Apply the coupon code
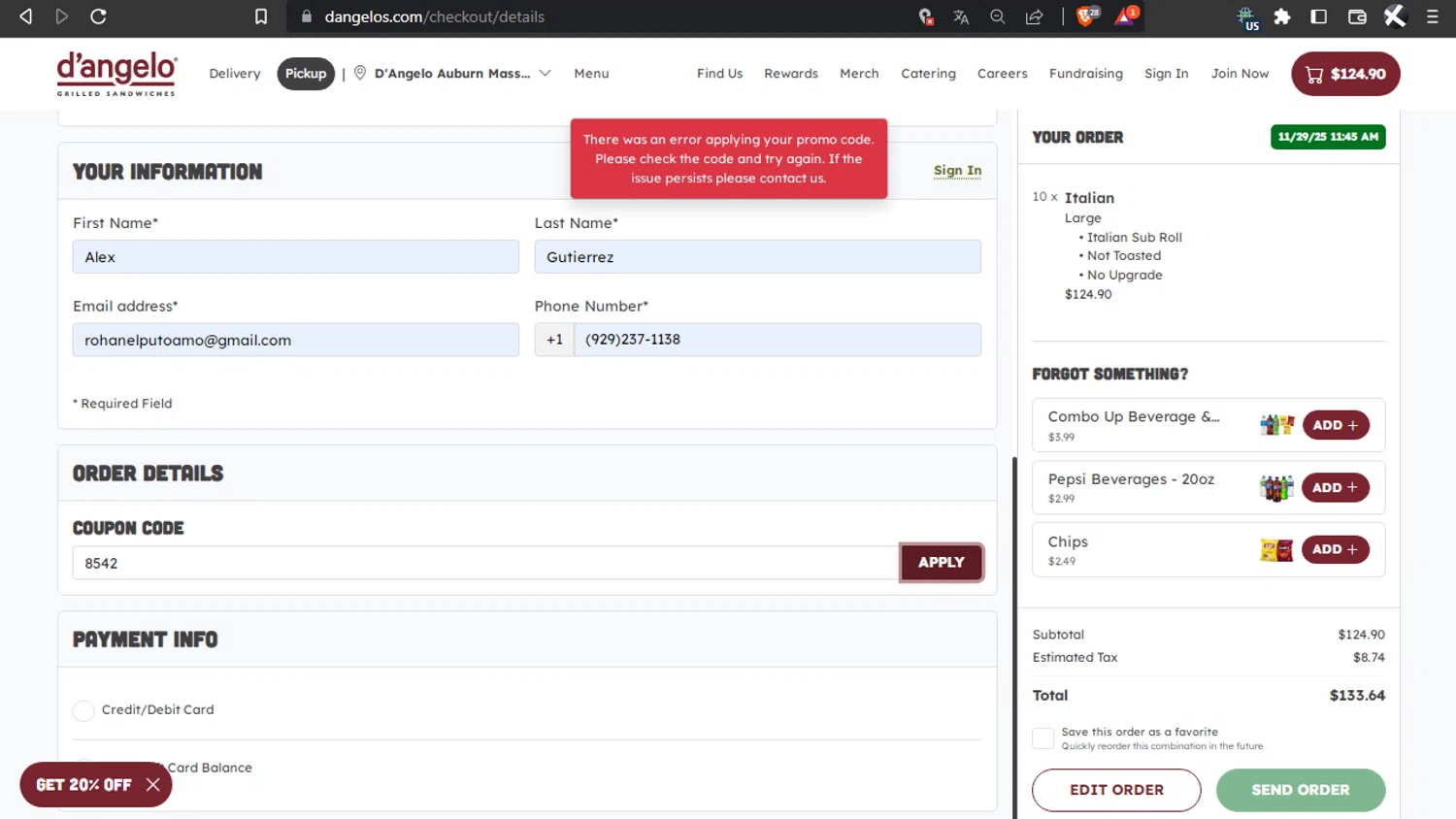1456x819 pixels. [942, 563]
